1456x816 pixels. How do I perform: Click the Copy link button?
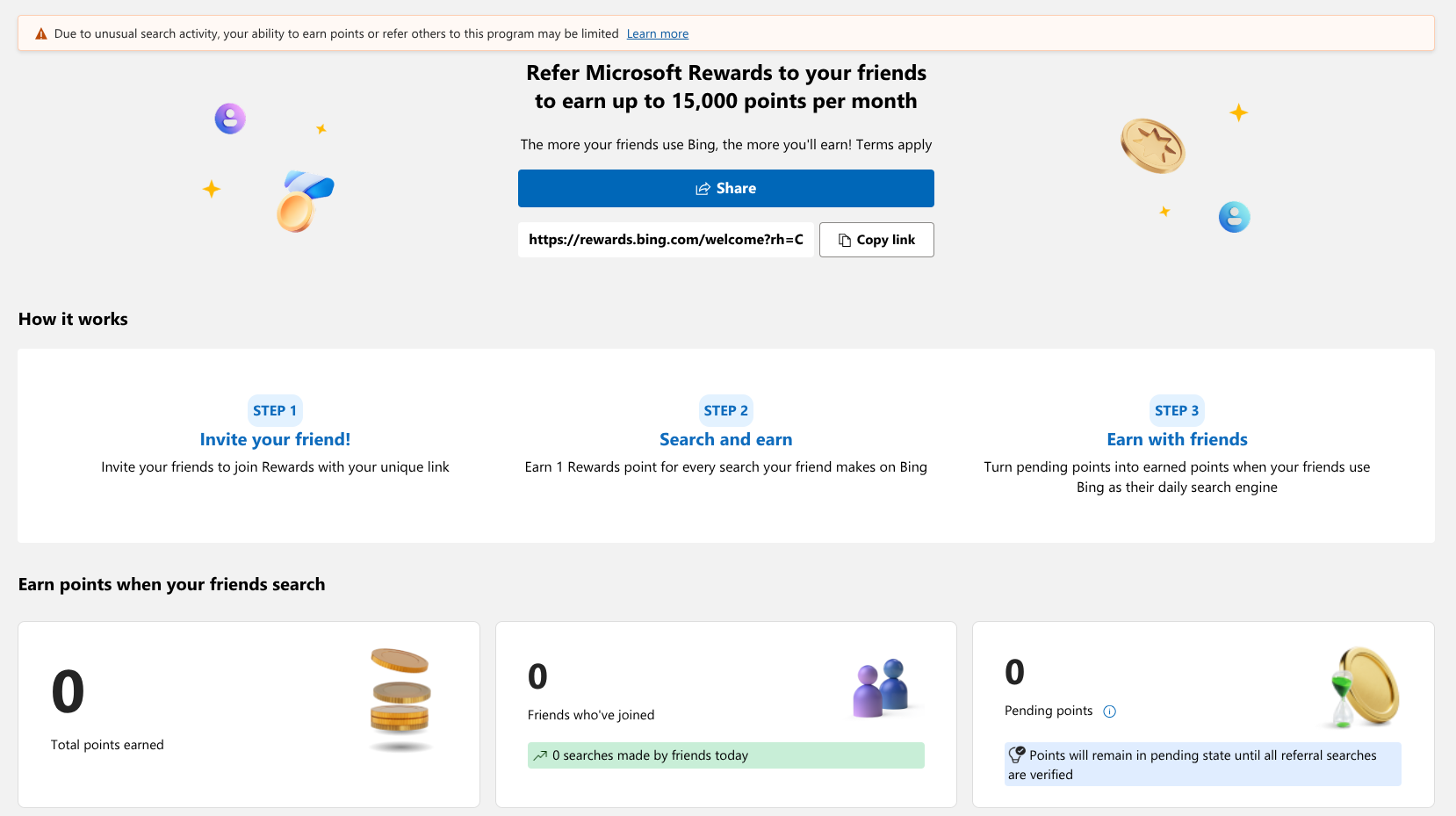[876, 239]
